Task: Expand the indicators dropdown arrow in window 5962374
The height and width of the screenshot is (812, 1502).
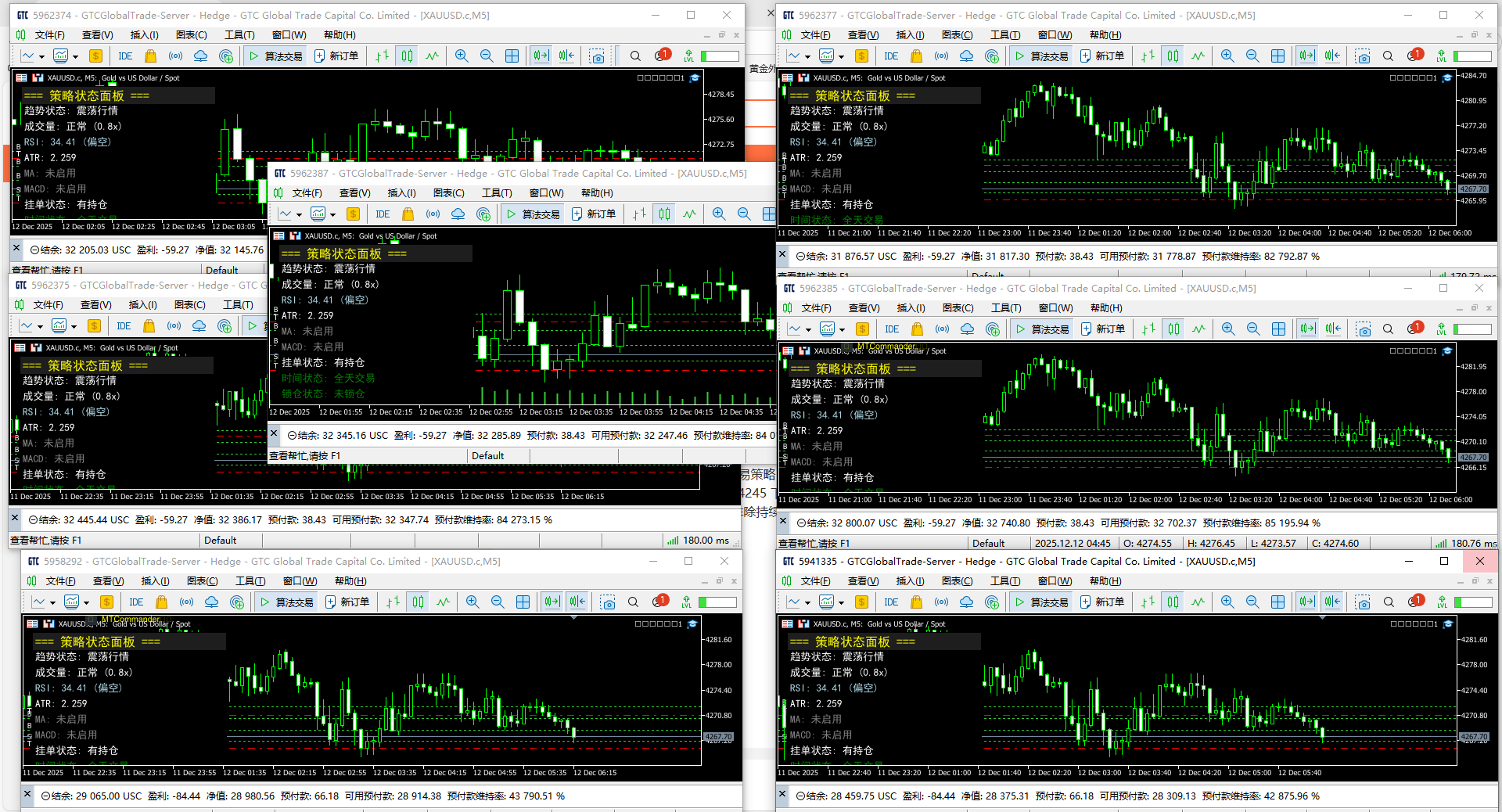Action: (x=75, y=57)
